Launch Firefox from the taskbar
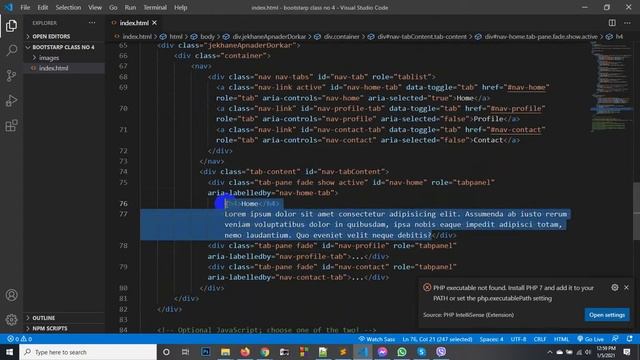The width and height of the screenshot is (640, 360). [x=245, y=352]
